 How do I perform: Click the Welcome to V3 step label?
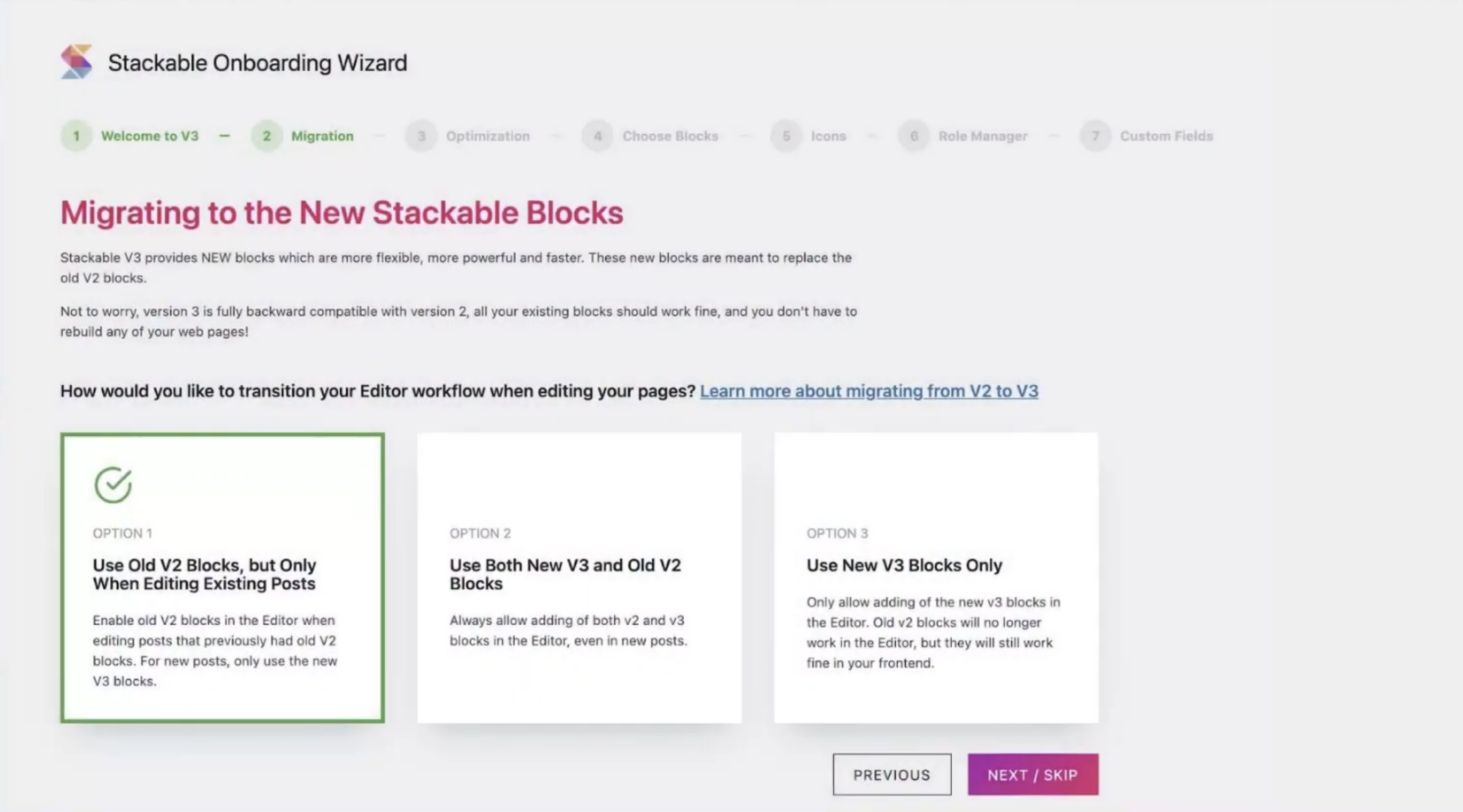click(150, 136)
